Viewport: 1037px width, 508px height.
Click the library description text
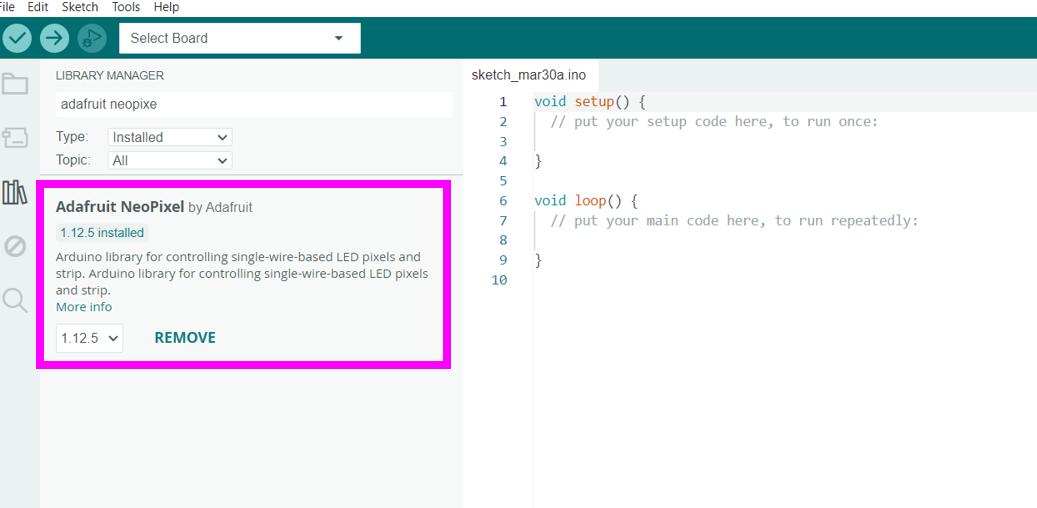tap(242, 273)
